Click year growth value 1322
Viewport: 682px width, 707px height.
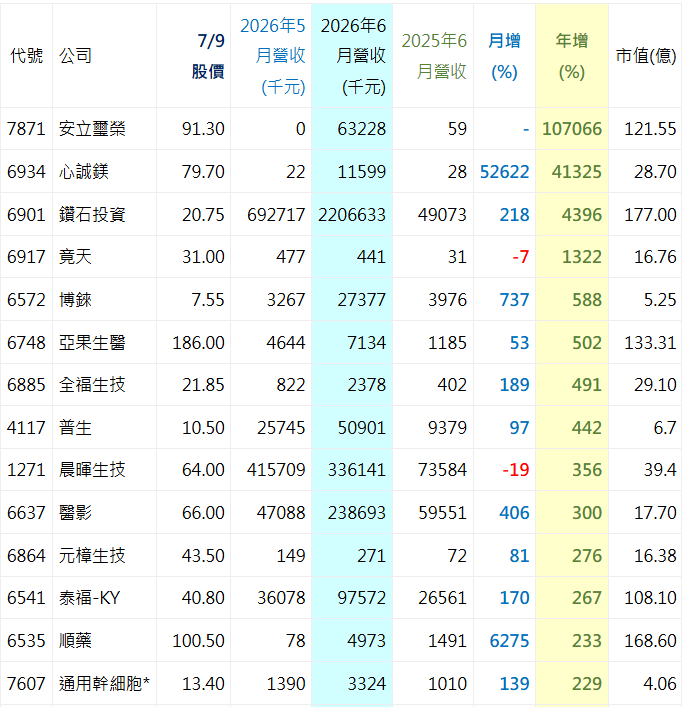tap(581, 257)
